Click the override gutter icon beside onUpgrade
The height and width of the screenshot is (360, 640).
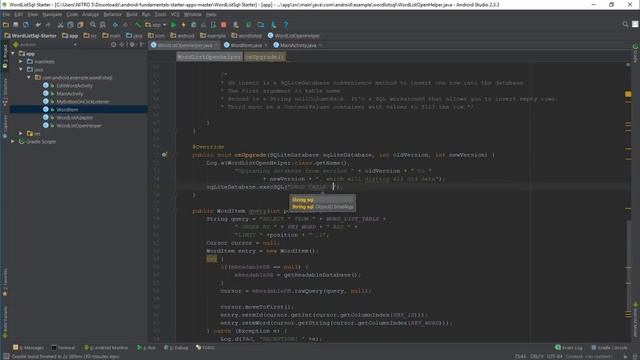click(164, 155)
